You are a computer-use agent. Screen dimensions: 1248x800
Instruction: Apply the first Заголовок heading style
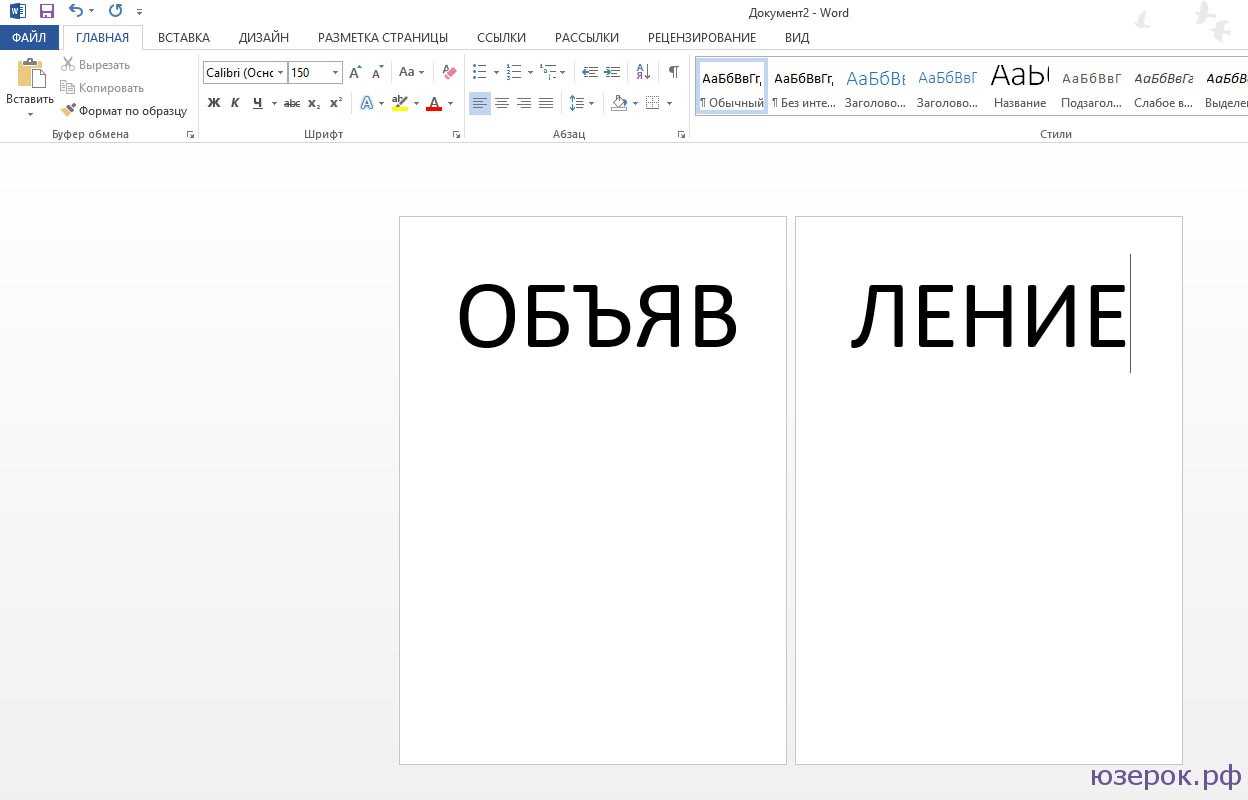point(876,86)
